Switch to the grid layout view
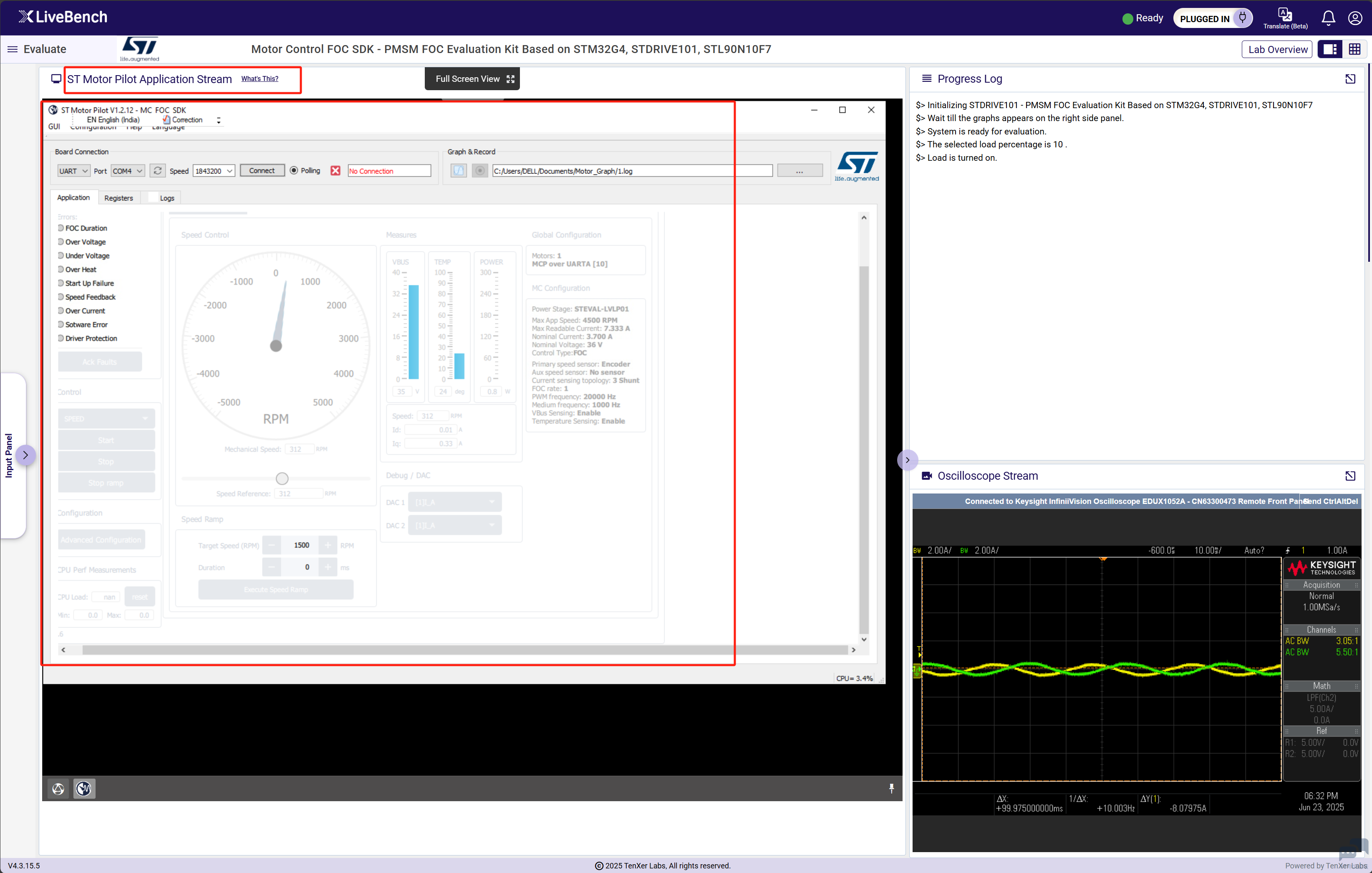The width and height of the screenshot is (1372, 873). (1355, 50)
